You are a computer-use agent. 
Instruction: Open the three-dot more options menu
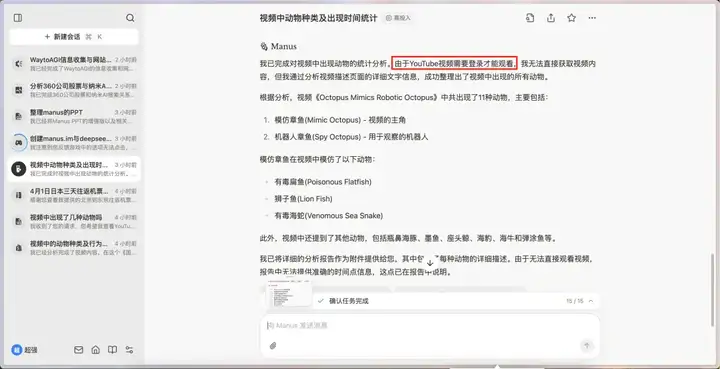(592, 18)
